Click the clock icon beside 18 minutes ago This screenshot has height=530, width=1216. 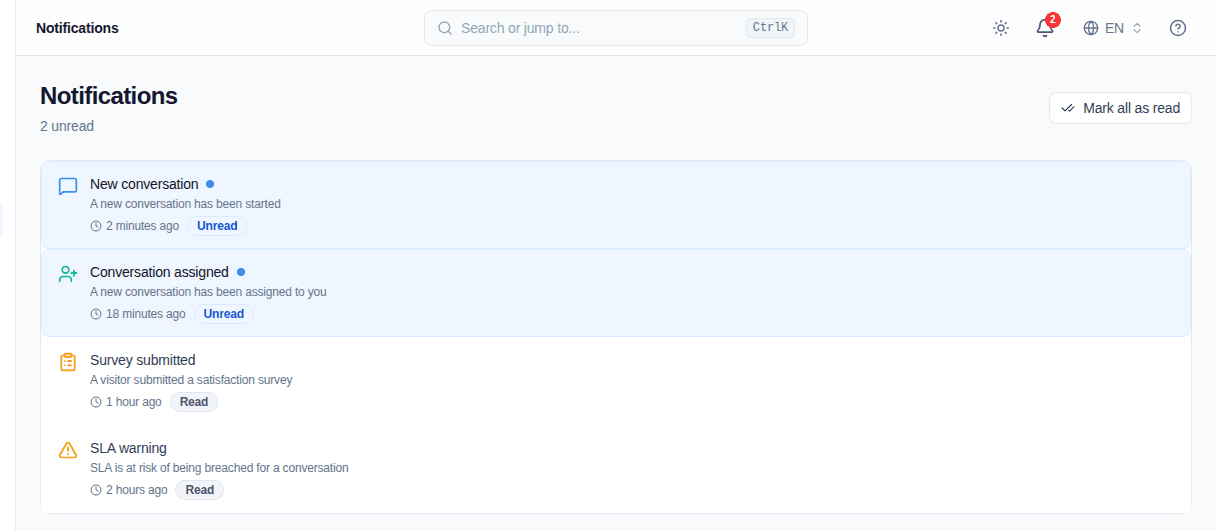pos(96,314)
